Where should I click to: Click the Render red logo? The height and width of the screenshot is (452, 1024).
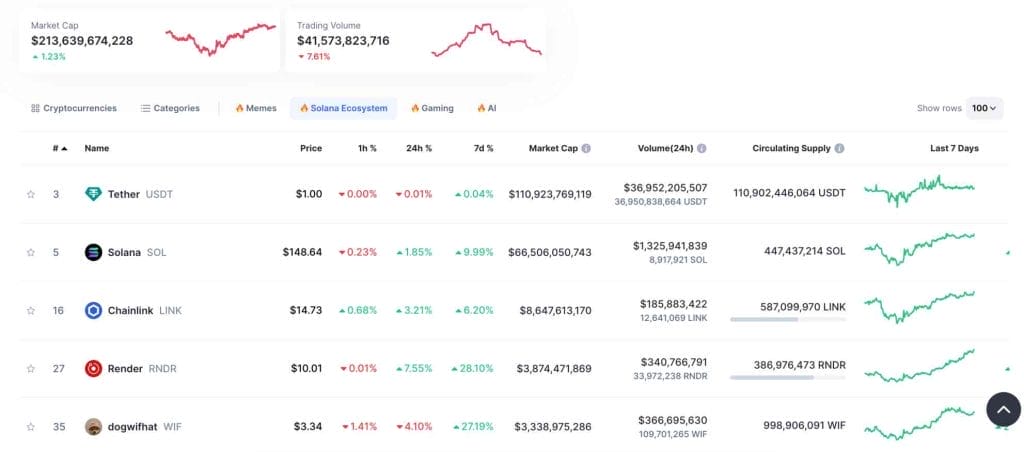(x=93, y=368)
